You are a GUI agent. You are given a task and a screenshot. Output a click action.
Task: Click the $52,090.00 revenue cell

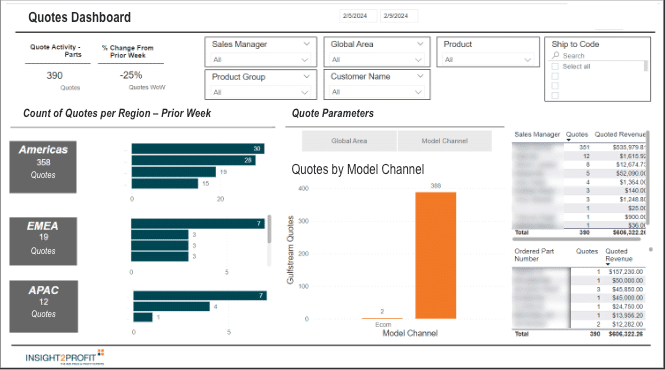click(x=631, y=173)
